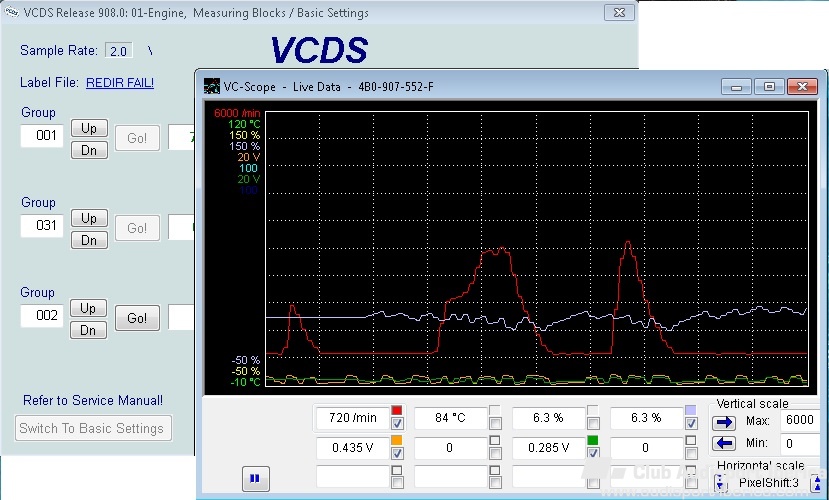Click Switch To Basic Settings button
Screen dimensions: 829x500
(x=93, y=428)
